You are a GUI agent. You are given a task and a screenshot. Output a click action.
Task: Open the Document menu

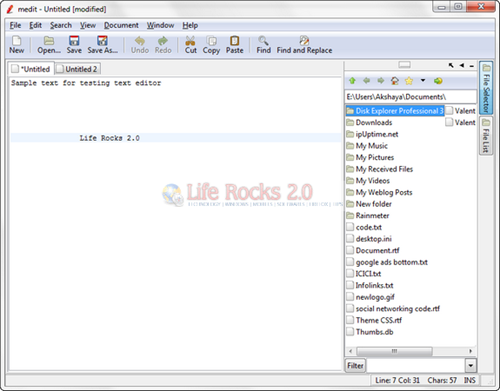tap(121, 25)
